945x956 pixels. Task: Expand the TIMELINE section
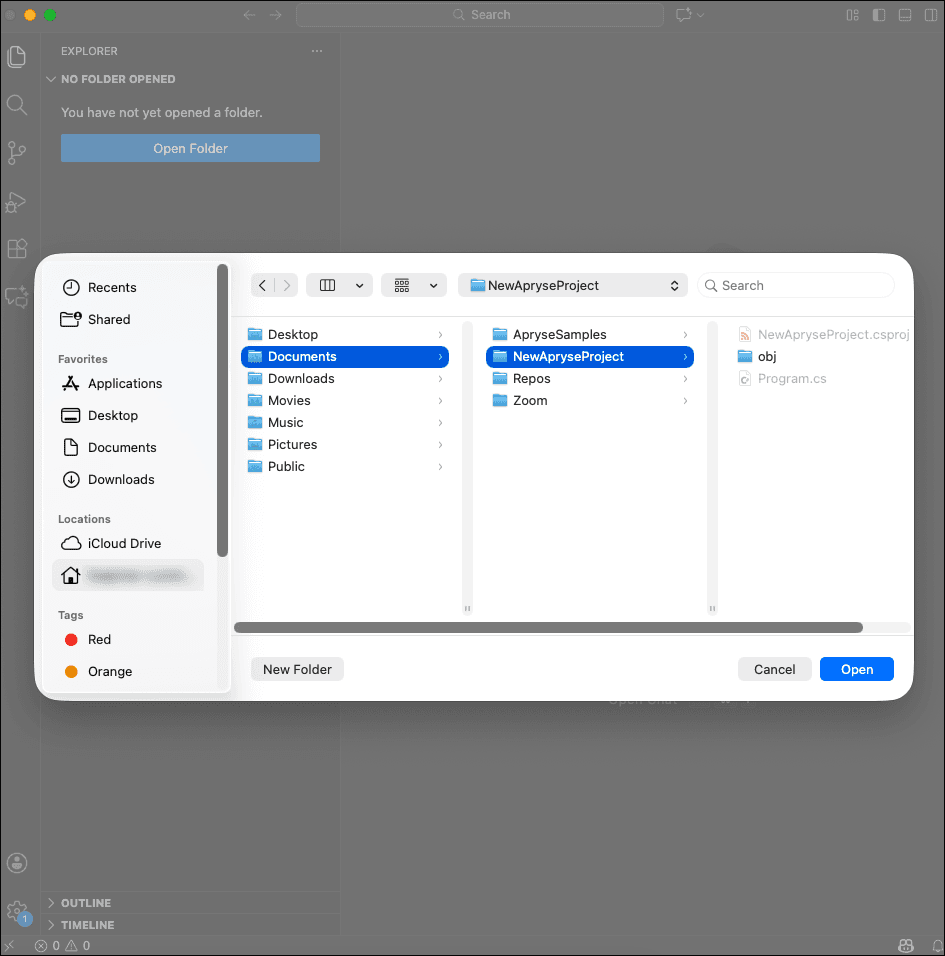tap(87, 925)
